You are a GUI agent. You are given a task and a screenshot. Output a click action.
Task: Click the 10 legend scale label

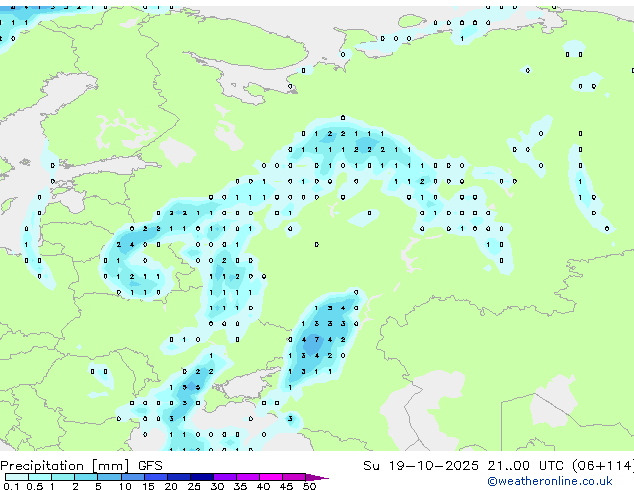[x=125, y=486]
